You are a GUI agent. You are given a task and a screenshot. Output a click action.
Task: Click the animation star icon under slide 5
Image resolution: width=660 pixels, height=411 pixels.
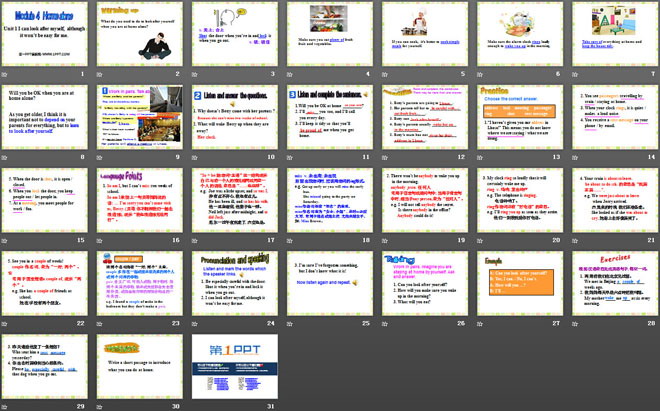385,75
